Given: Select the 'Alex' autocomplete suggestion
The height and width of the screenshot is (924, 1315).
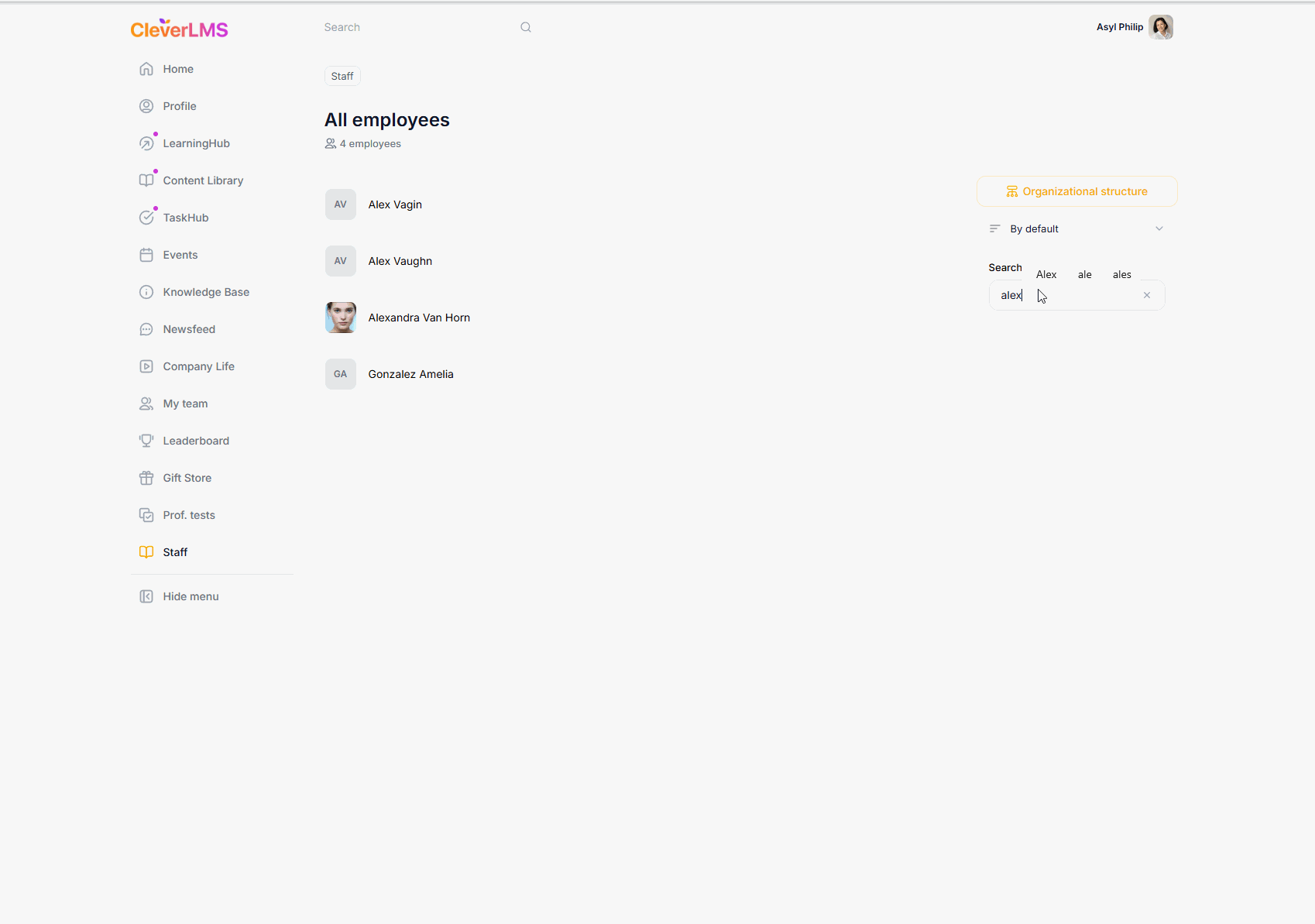Looking at the screenshot, I should (x=1046, y=274).
